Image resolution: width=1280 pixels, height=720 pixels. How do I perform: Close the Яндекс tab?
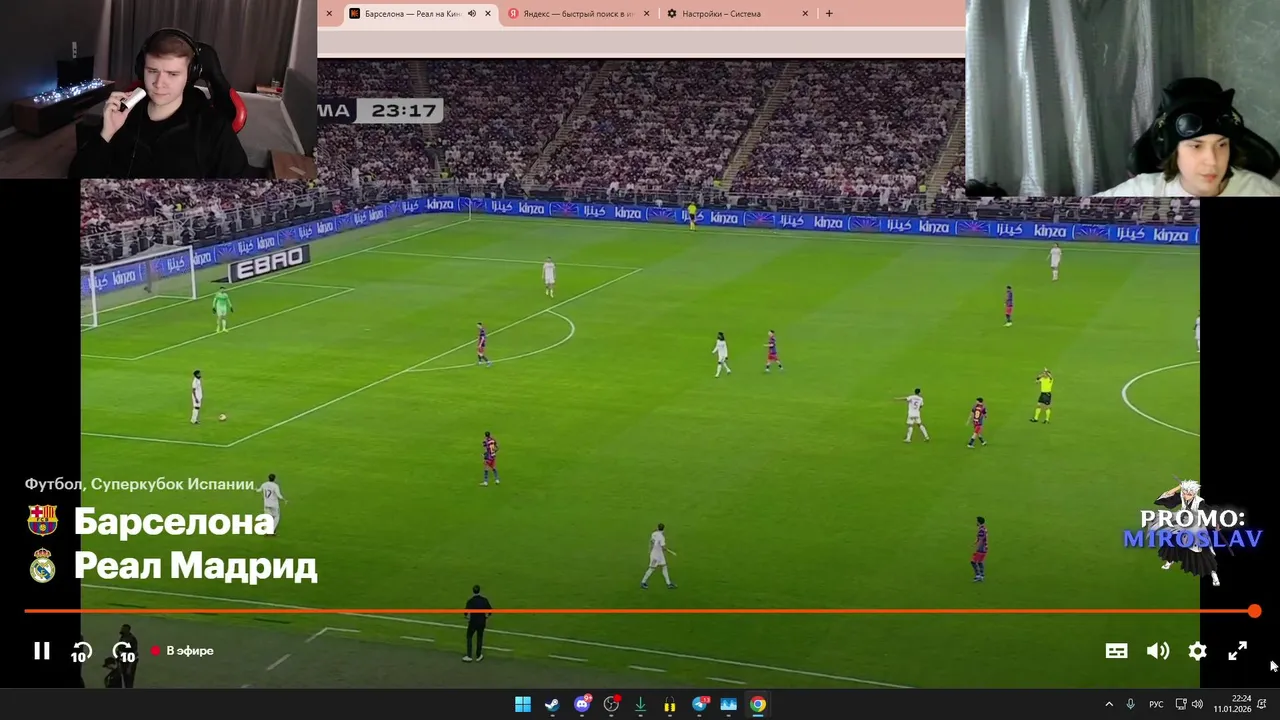[x=646, y=14]
